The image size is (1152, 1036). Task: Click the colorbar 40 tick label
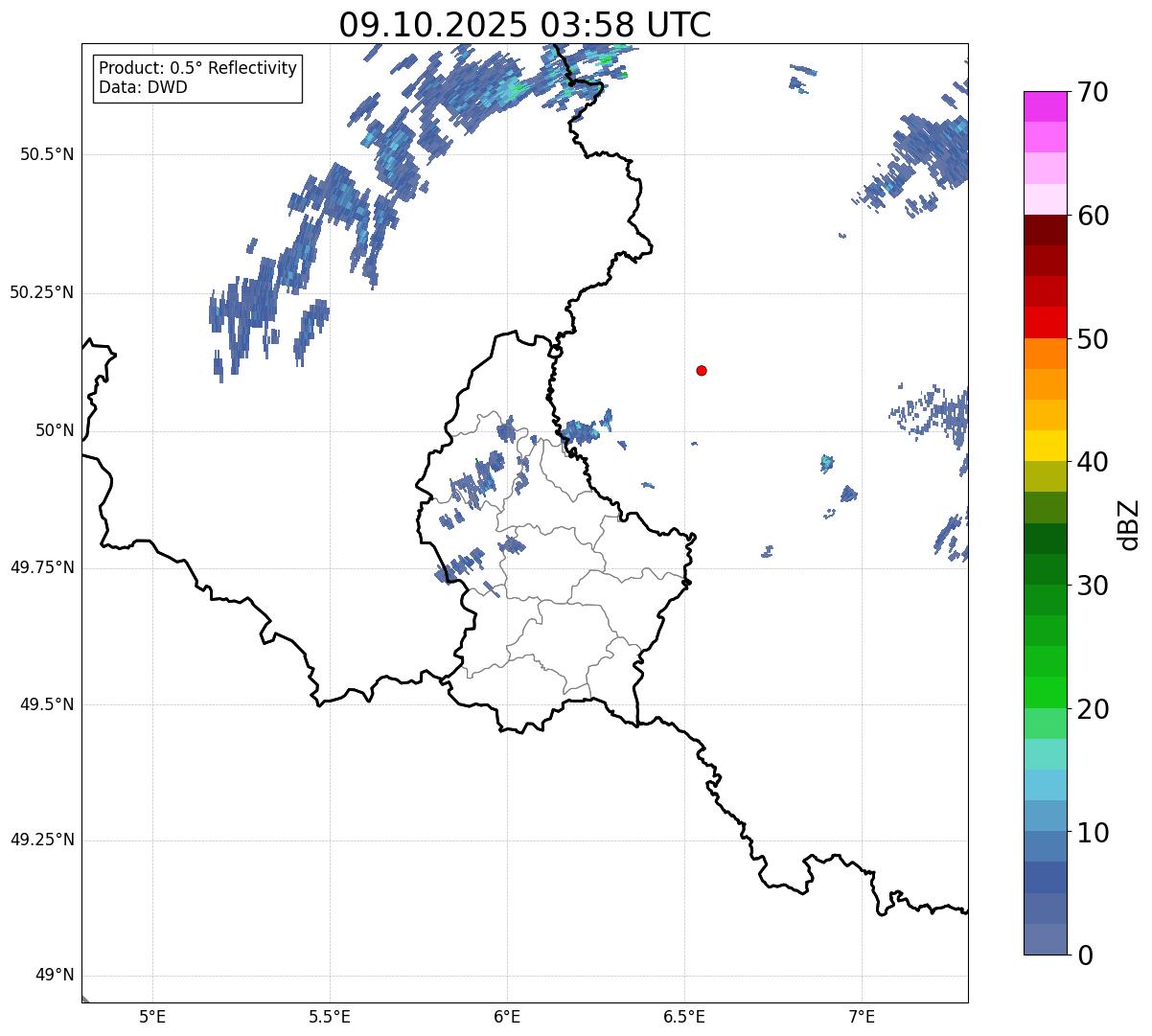1092,462
